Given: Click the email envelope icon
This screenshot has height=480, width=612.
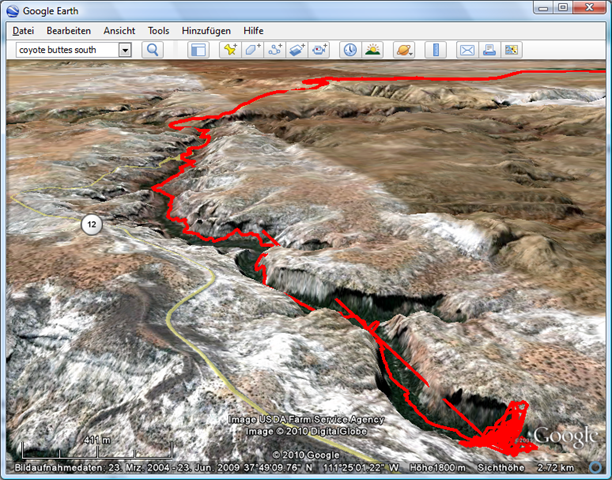Looking at the screenshot, I should pyautogui.click(x=466, y=49).
